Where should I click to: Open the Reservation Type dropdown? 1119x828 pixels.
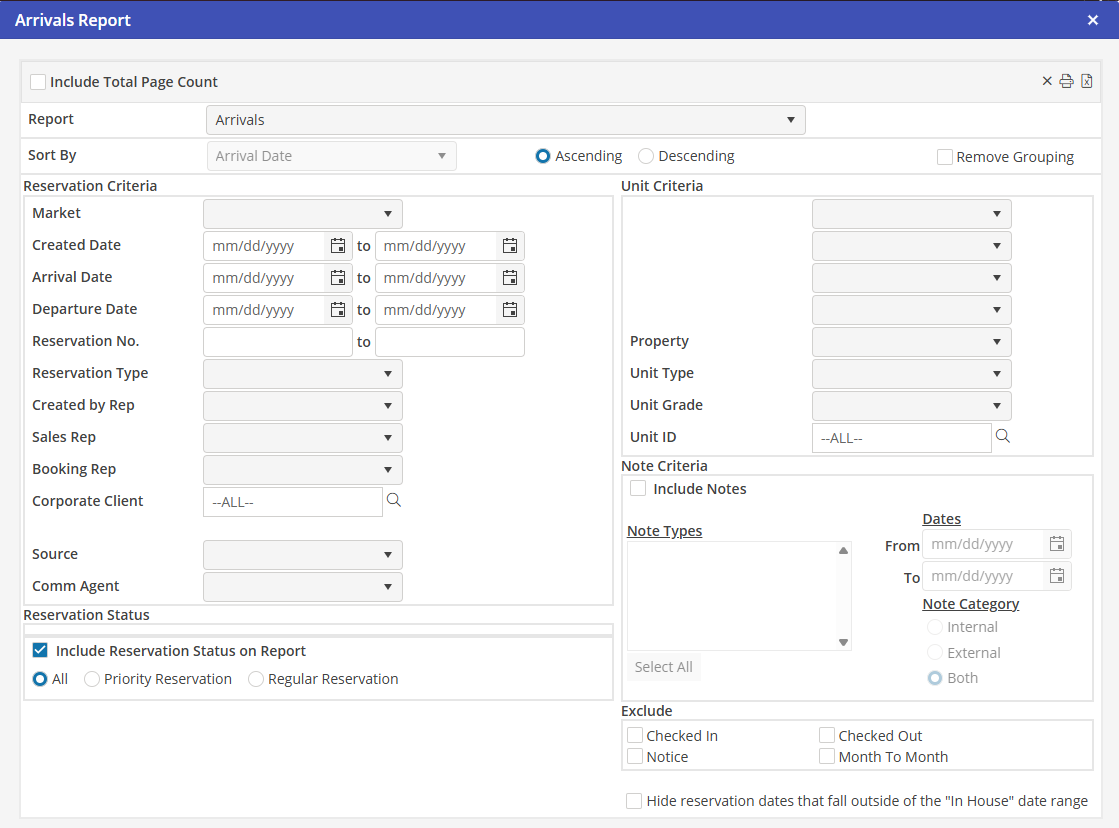click(x=303, y=374)
